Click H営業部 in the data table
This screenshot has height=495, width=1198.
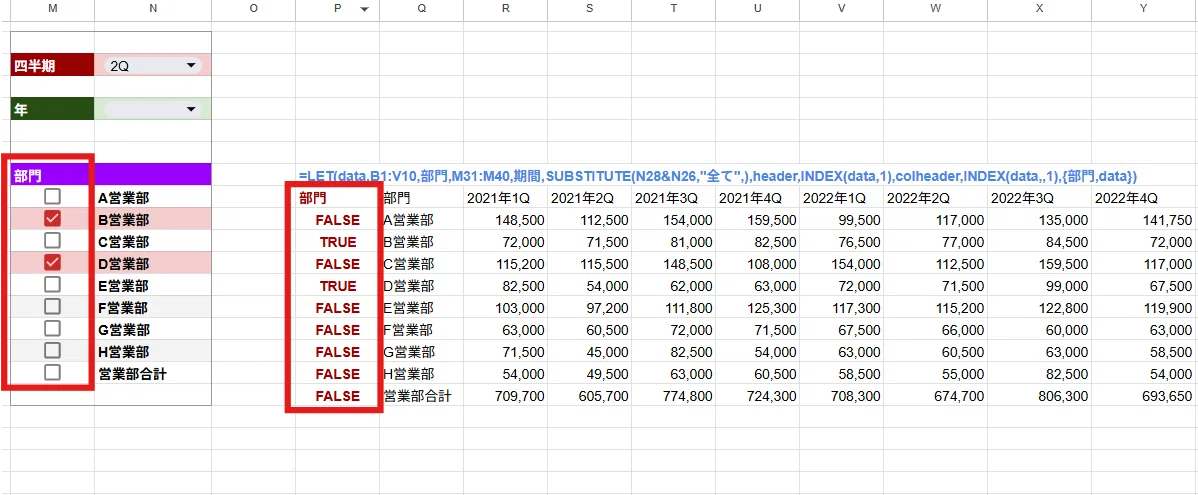tap(410, 374)
